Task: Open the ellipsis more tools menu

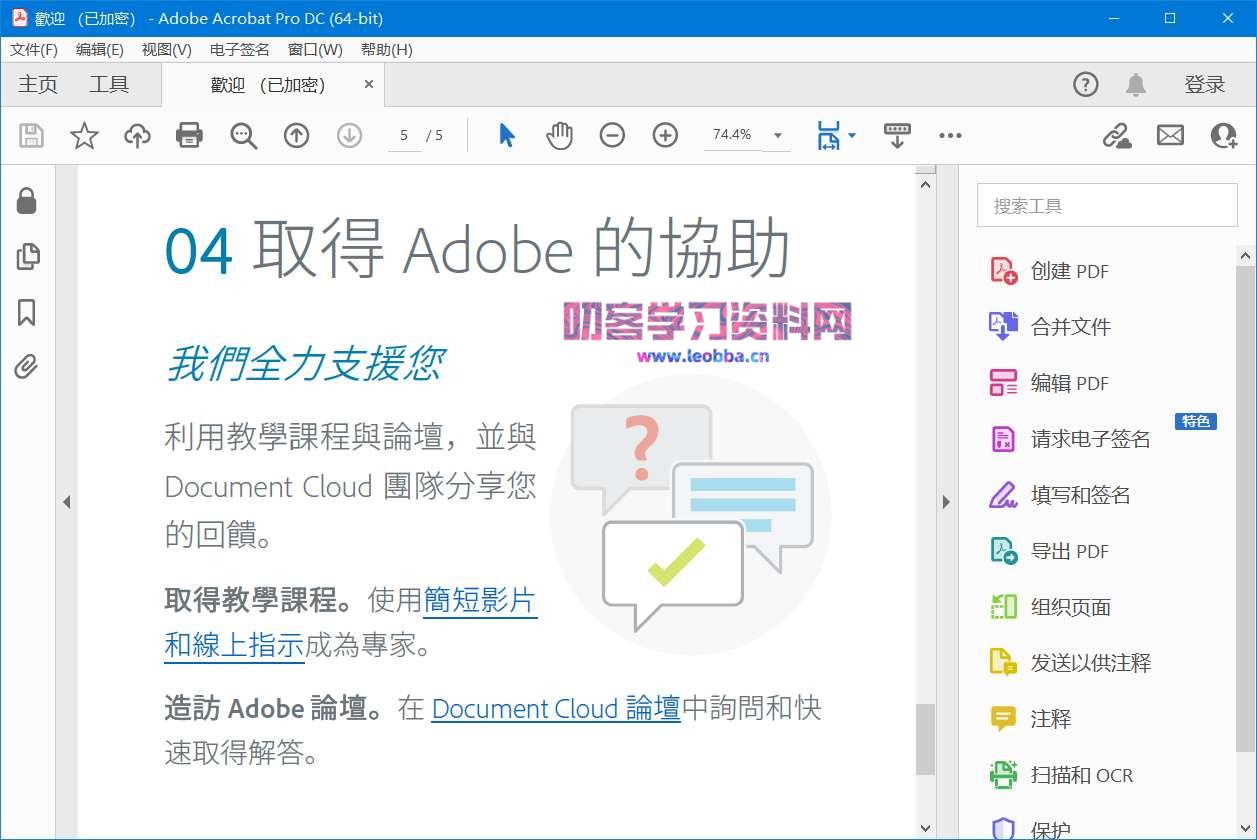Action: tap(950, 135)
